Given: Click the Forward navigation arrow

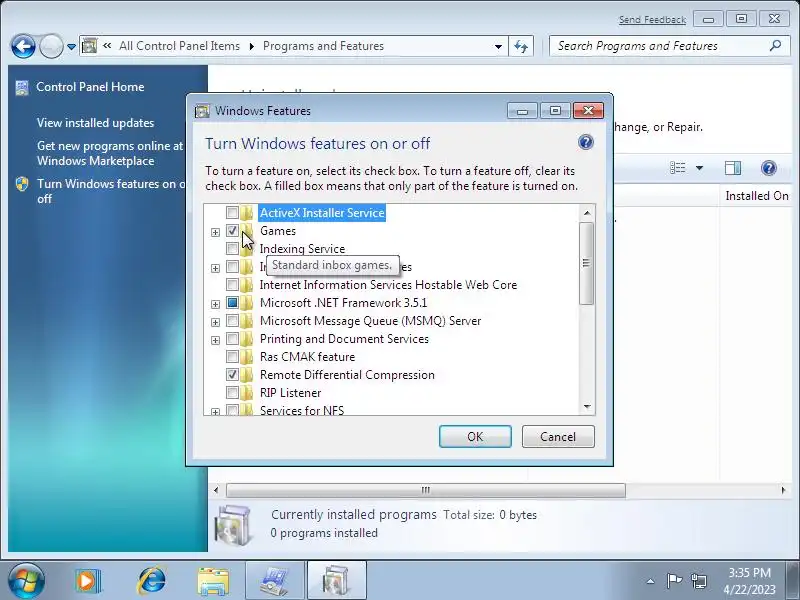Looking at the screenshot, I should tap(51, 46).
